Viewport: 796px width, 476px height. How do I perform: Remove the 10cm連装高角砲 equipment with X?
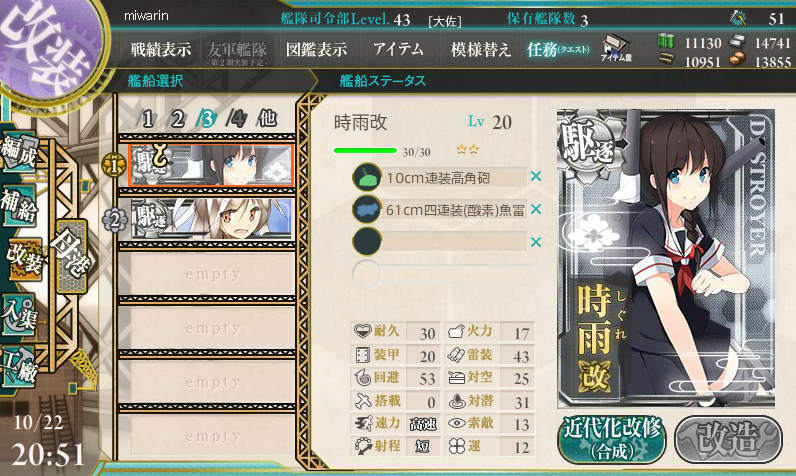coord(536,177)
